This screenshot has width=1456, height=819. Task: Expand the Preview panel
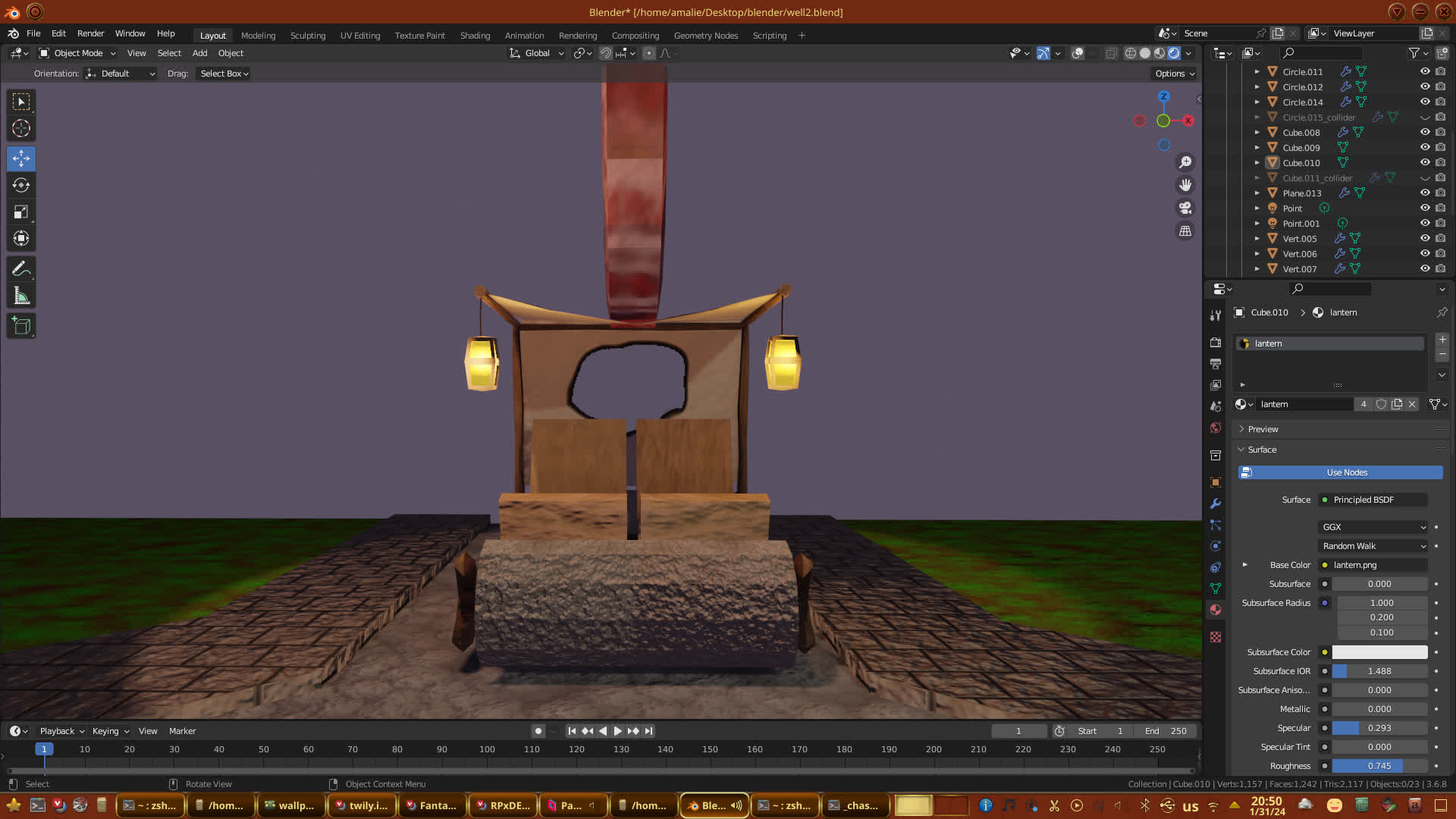(x=1263, y=429)
